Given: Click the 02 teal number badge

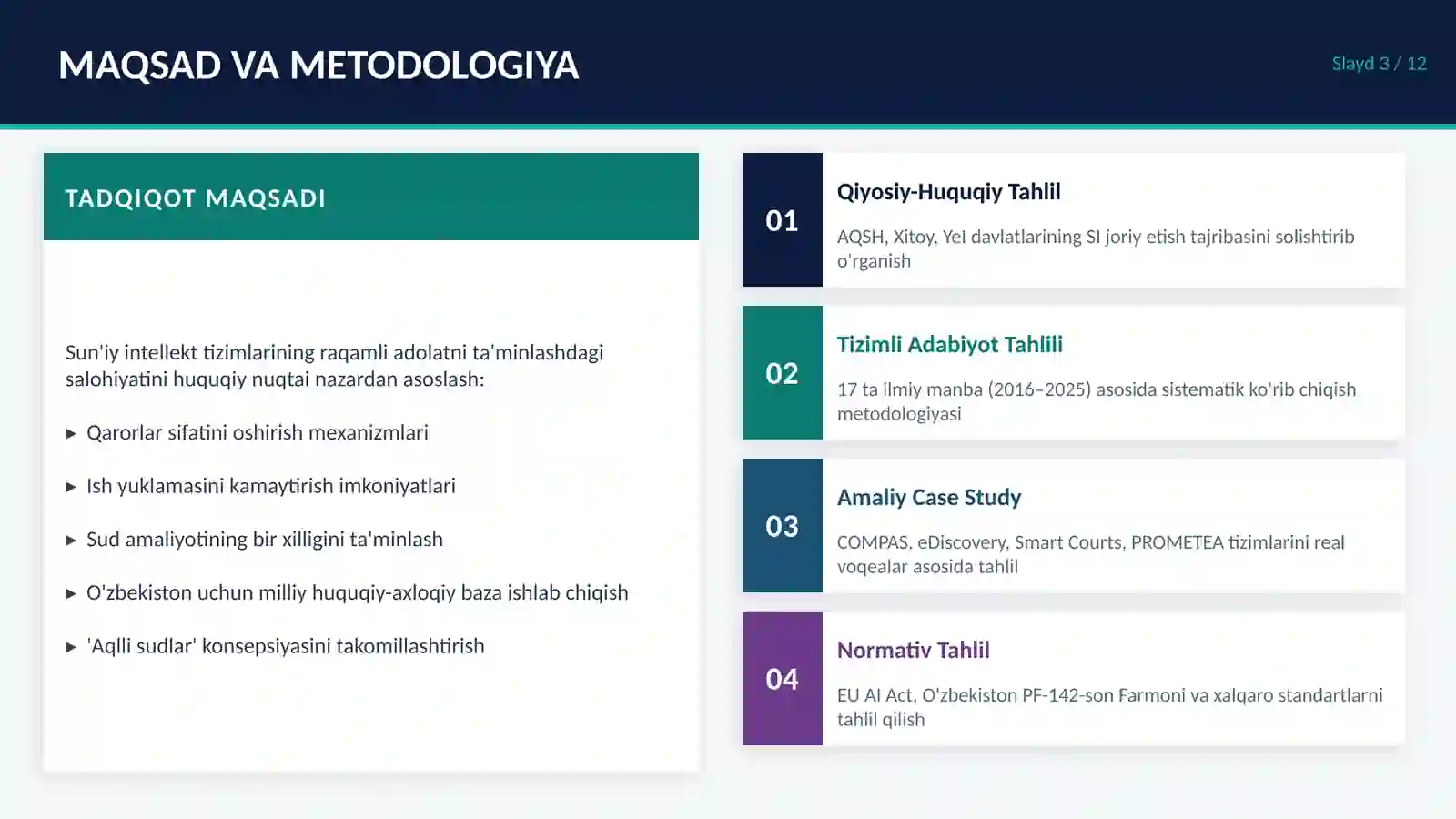Looking at the screenshot, I should [782, 373].
